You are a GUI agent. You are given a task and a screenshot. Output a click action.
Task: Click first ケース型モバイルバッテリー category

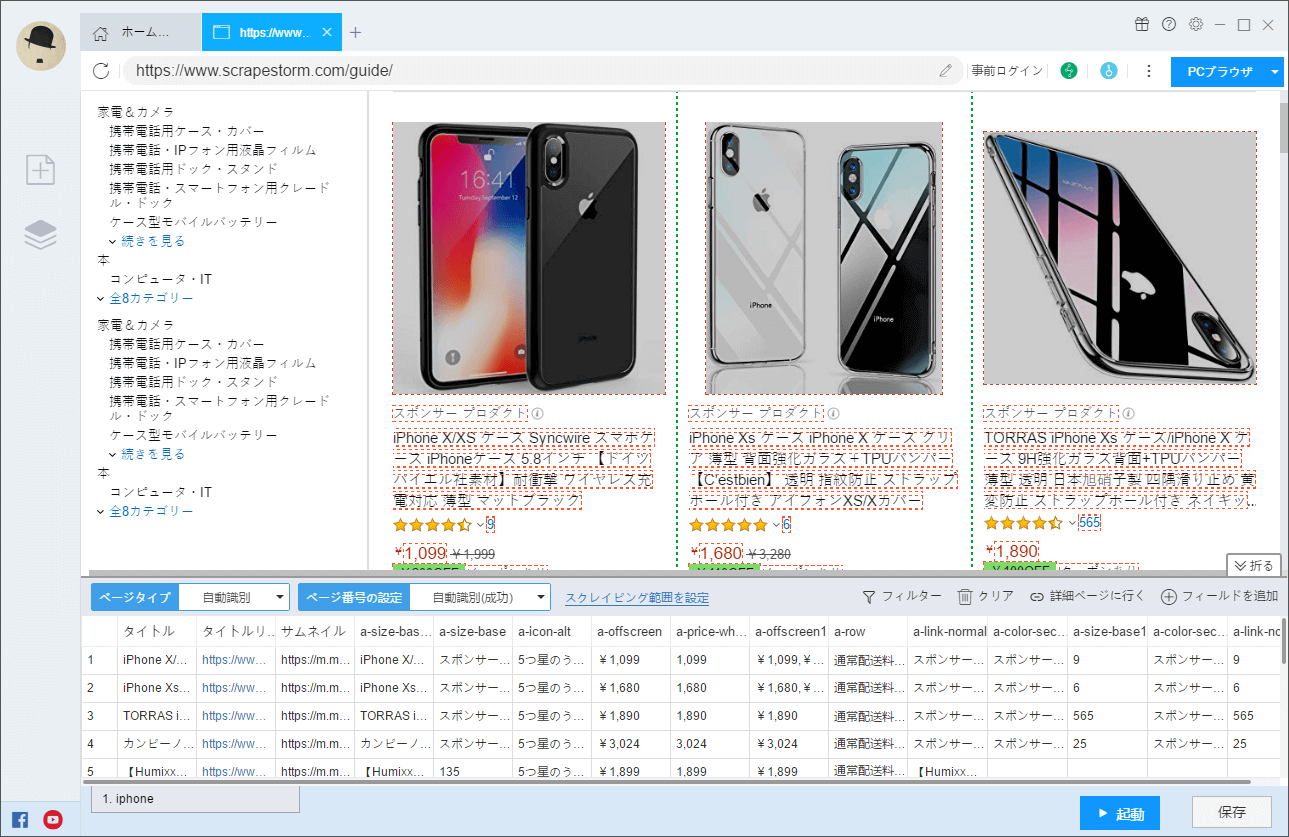pos(194,222)
